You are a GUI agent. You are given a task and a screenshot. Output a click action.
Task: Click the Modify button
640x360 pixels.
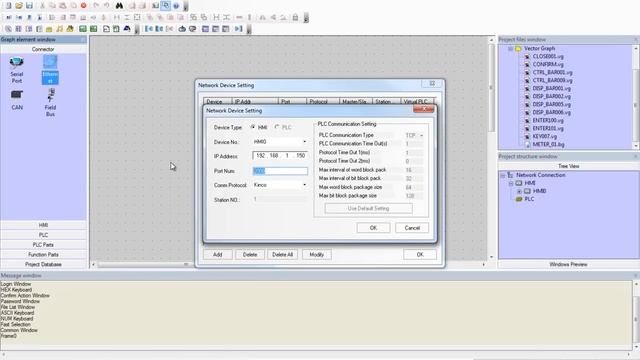pyautogui.click(x=316, y=254)
